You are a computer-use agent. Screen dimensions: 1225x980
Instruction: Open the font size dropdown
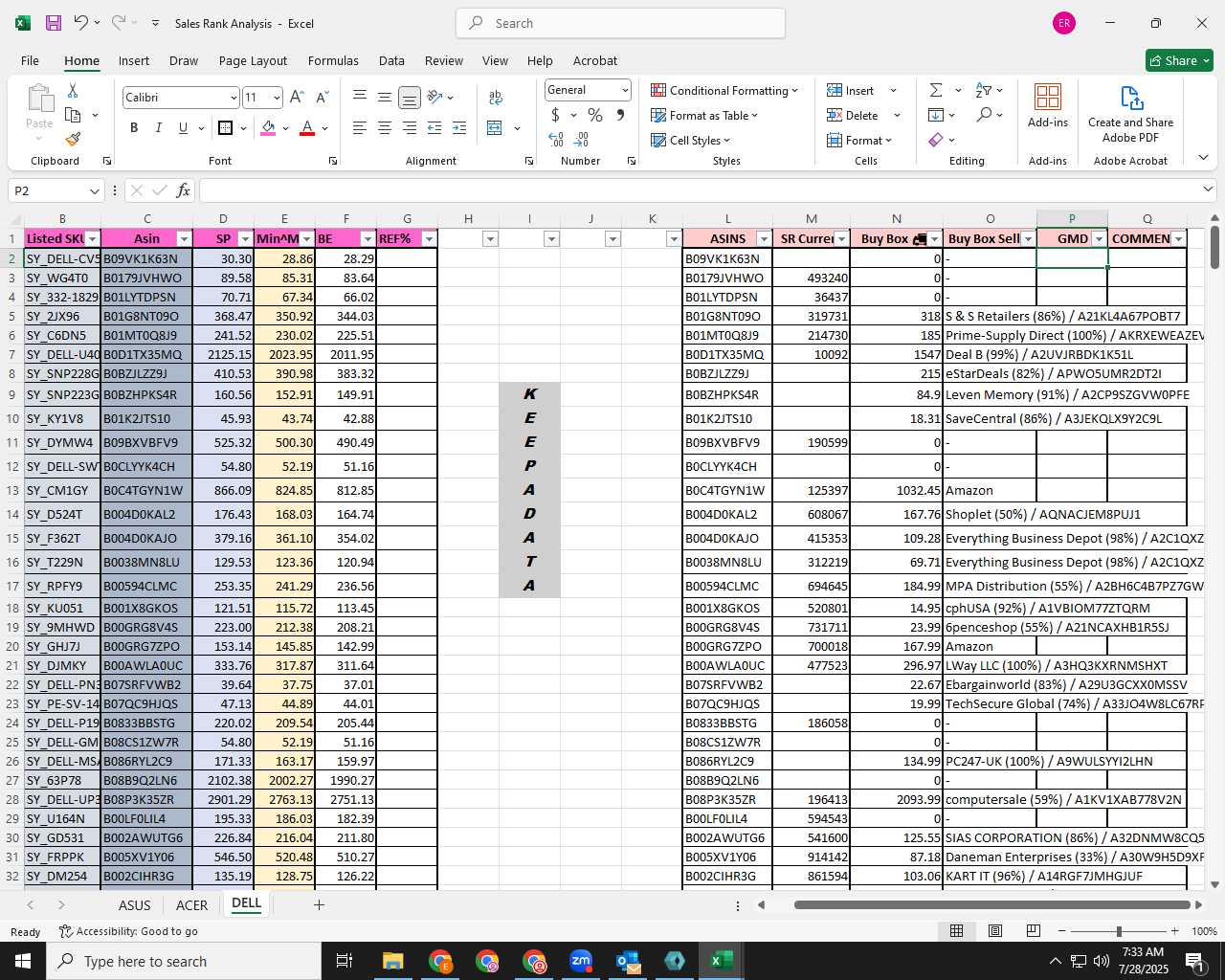(x=277, y=98)
